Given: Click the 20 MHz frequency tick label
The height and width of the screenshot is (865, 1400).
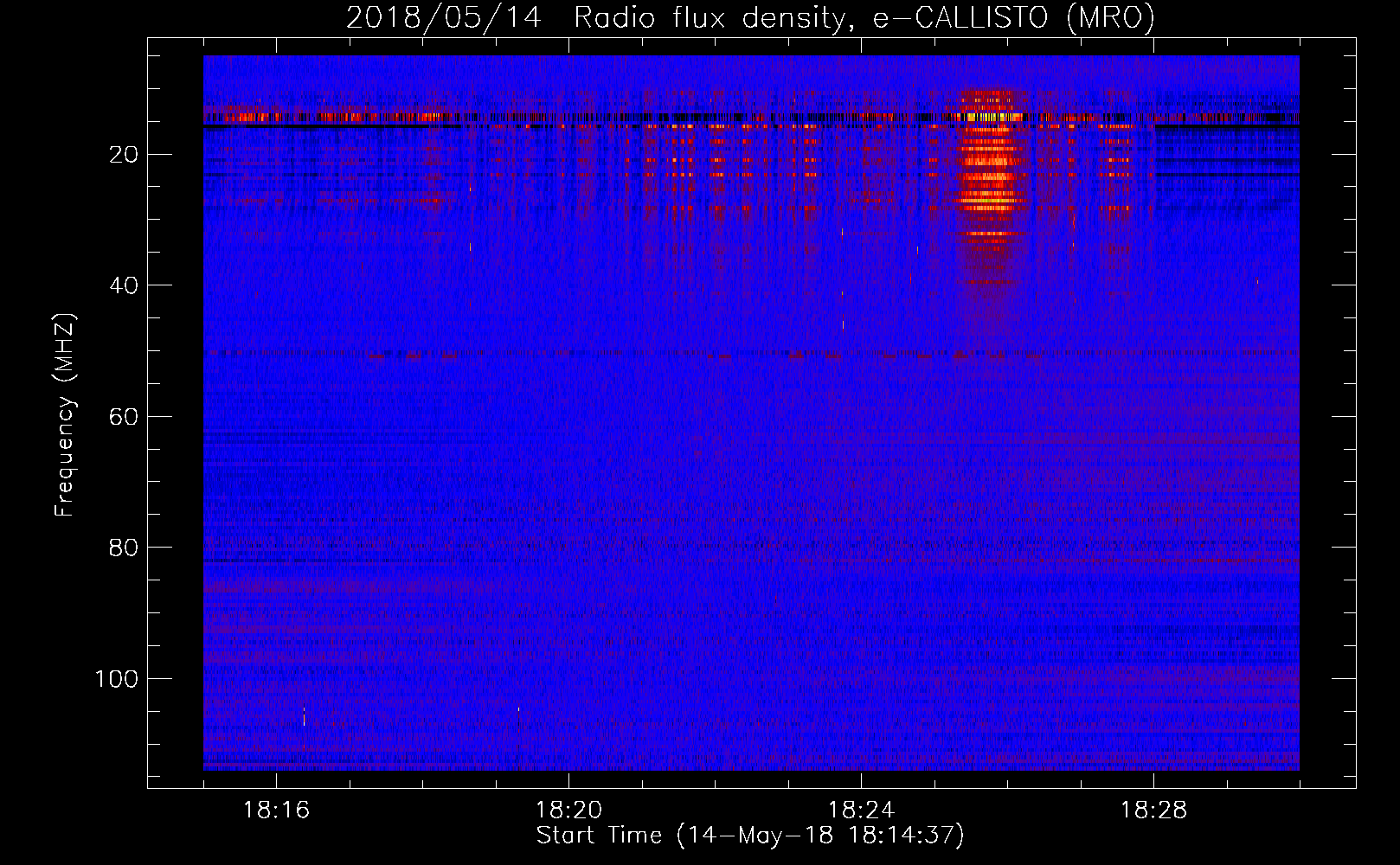Looking at the screenshot, I should coord(124,155).
